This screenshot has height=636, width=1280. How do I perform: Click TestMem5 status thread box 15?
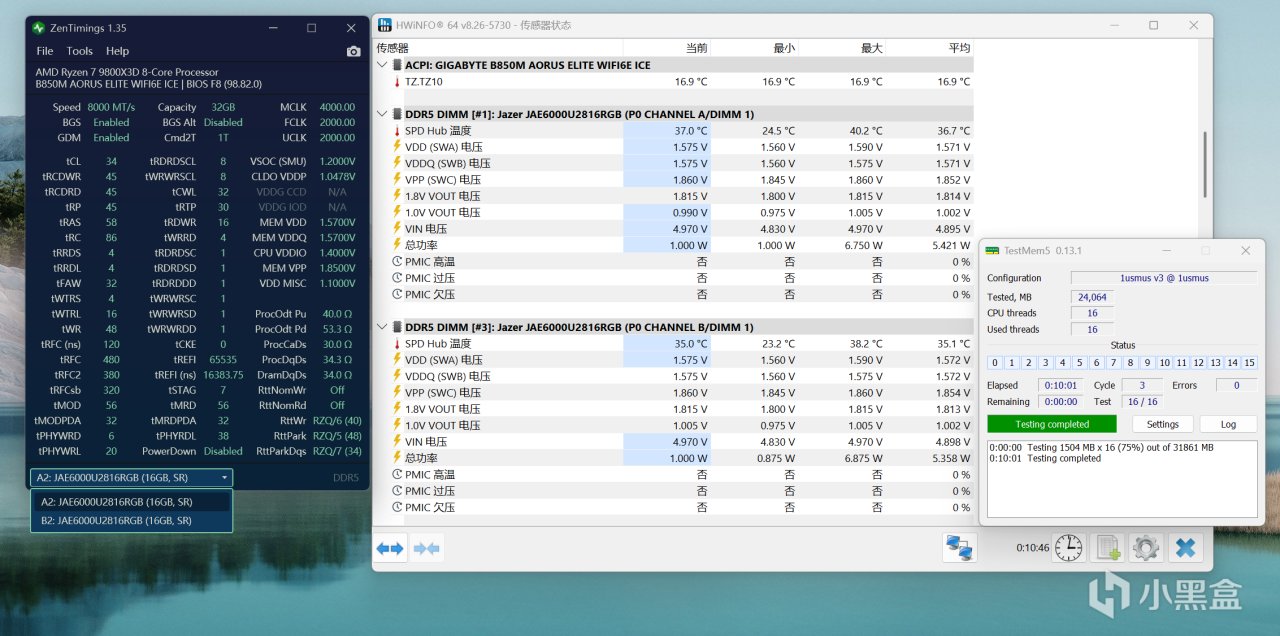1248,363
